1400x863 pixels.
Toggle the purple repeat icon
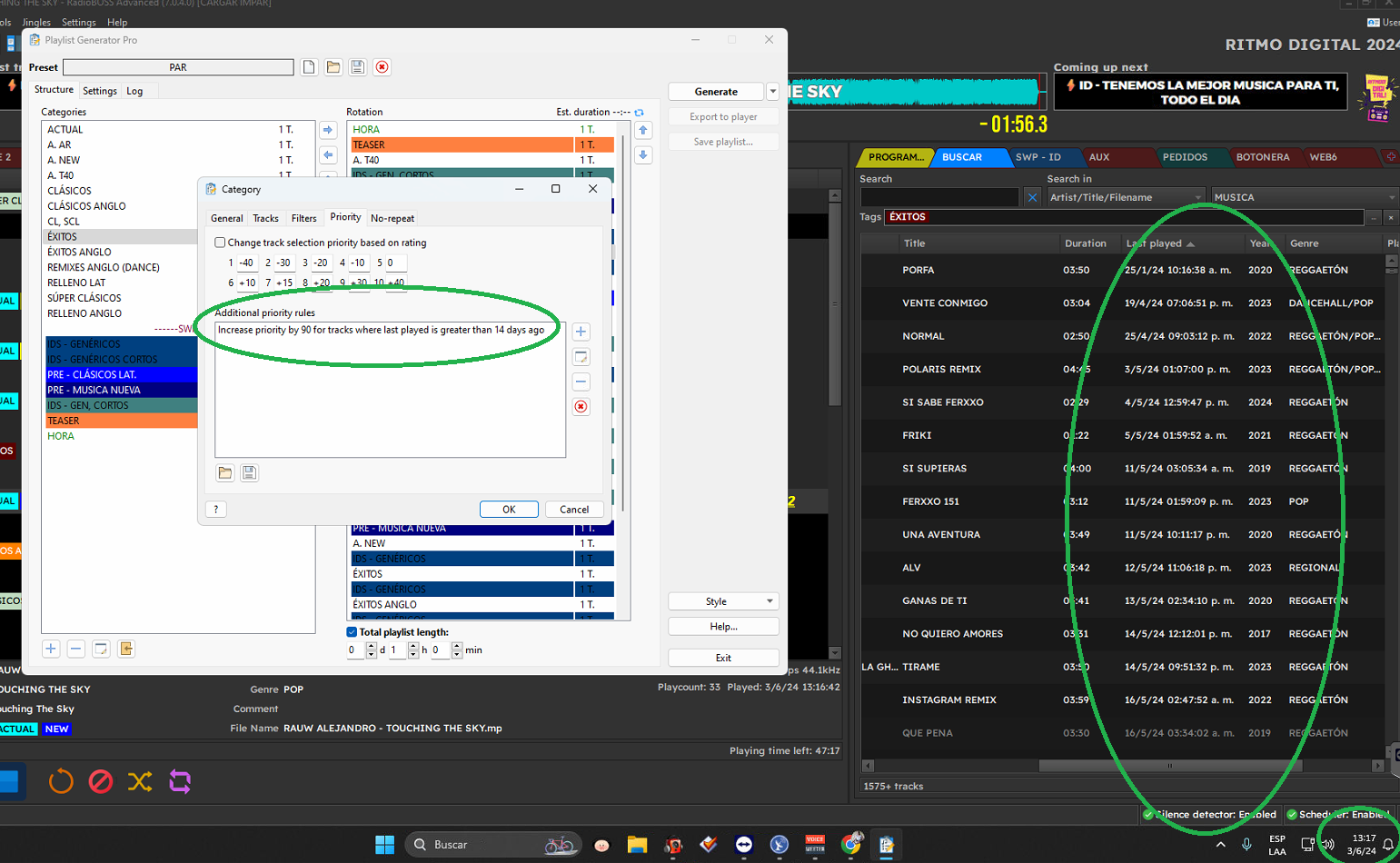point(180,781)
